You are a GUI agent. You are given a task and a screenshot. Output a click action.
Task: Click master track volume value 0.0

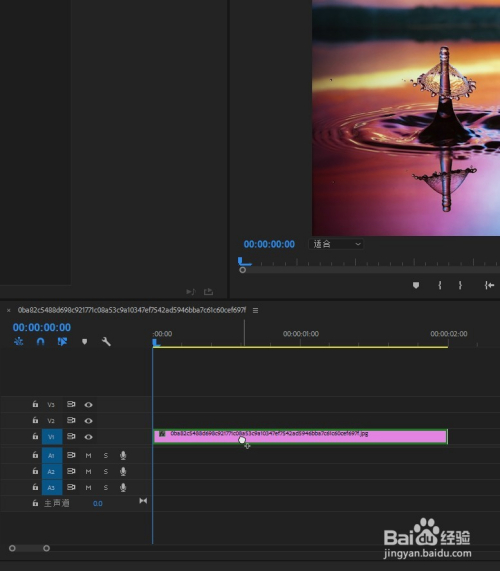click(98, 504)
